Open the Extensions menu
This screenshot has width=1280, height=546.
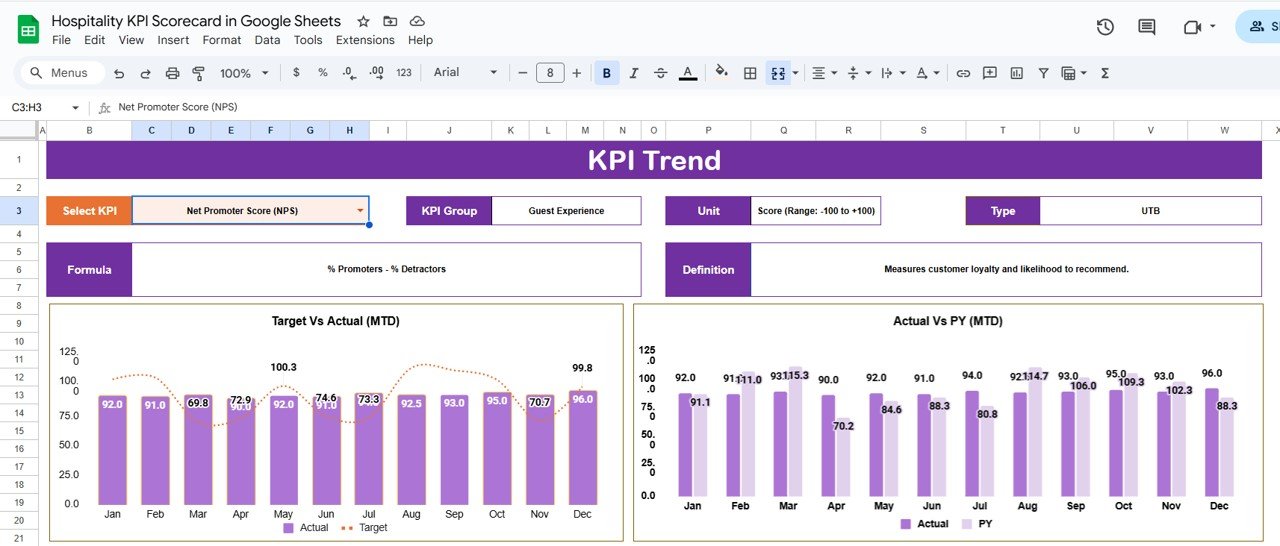coord(365,40)
